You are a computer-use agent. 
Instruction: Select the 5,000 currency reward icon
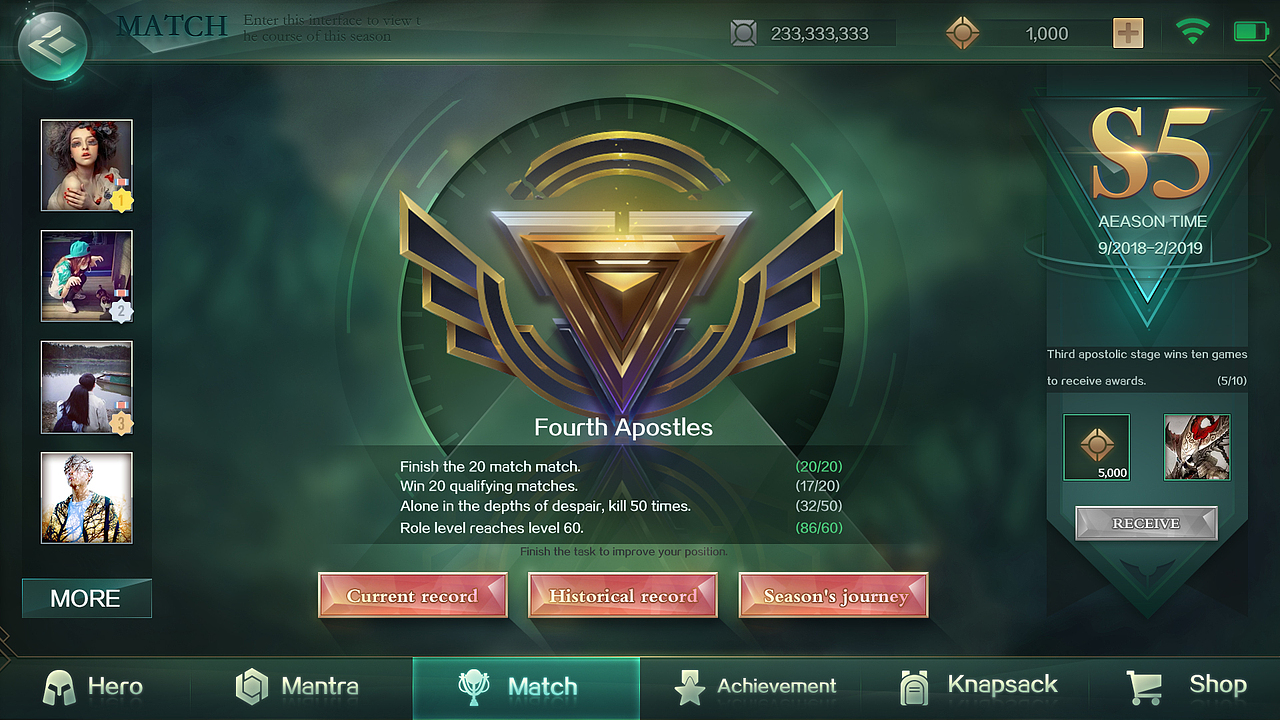1097,447
